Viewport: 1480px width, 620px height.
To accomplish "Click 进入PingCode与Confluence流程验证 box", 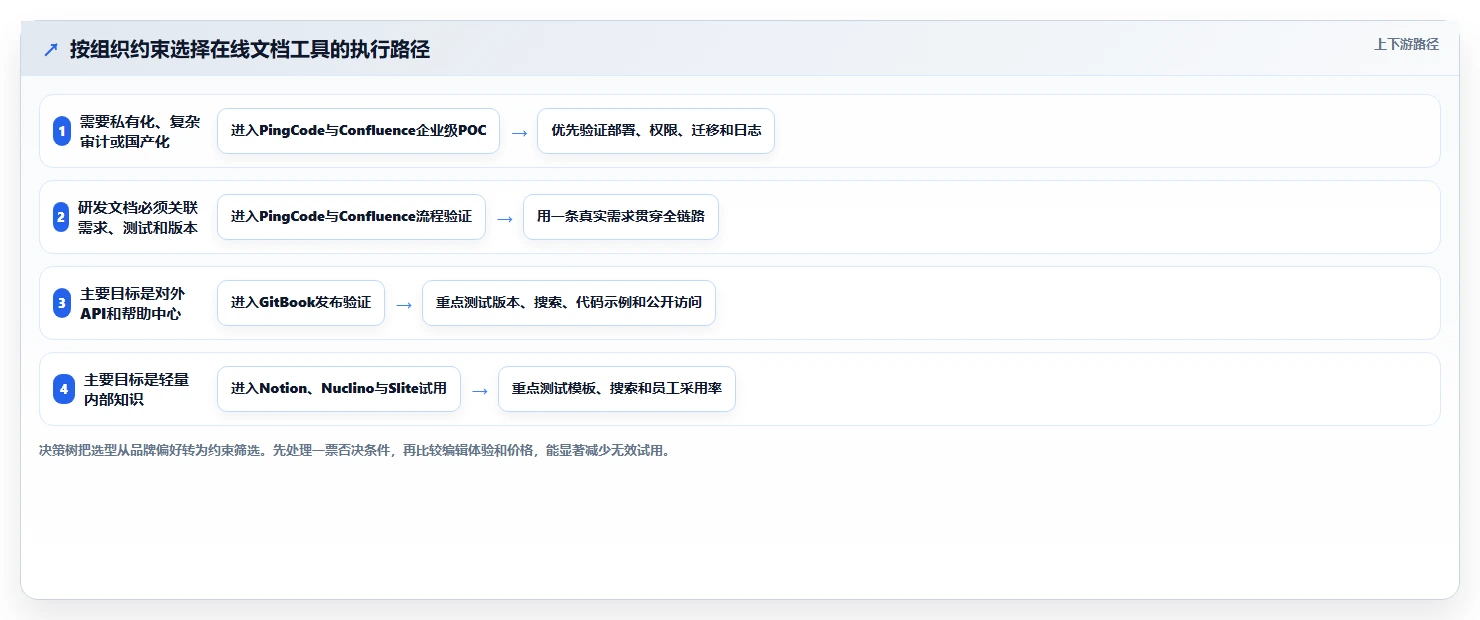I will coord(351,217).
